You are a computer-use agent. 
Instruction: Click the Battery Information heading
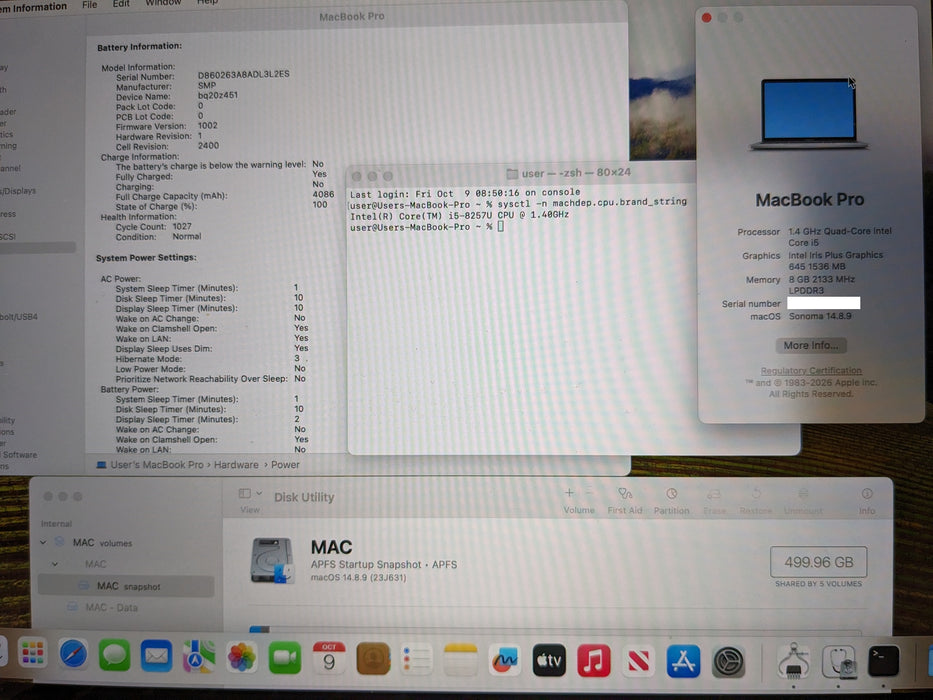tap(139, 46)
